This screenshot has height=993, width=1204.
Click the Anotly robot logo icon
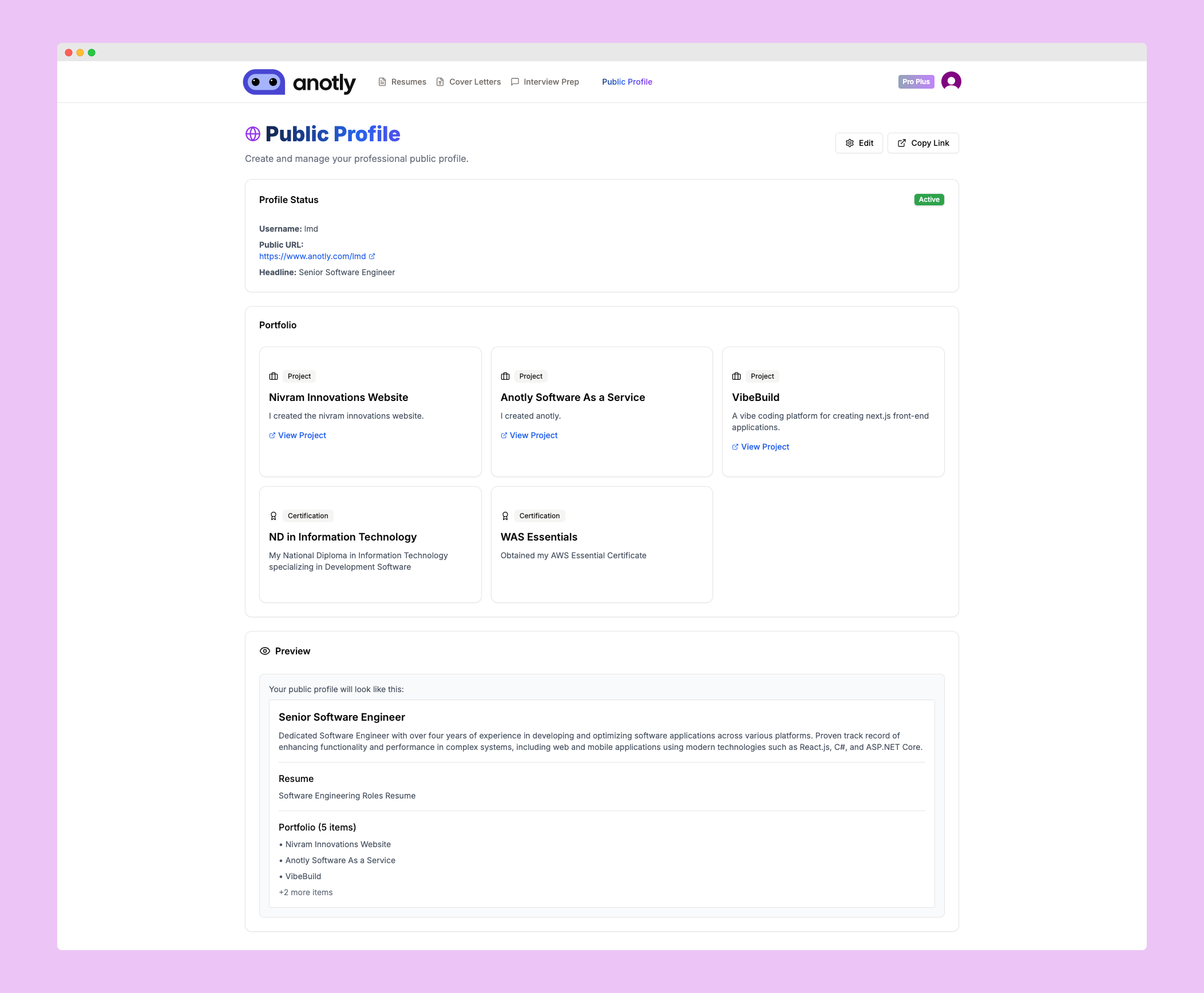tap(264, 82)
